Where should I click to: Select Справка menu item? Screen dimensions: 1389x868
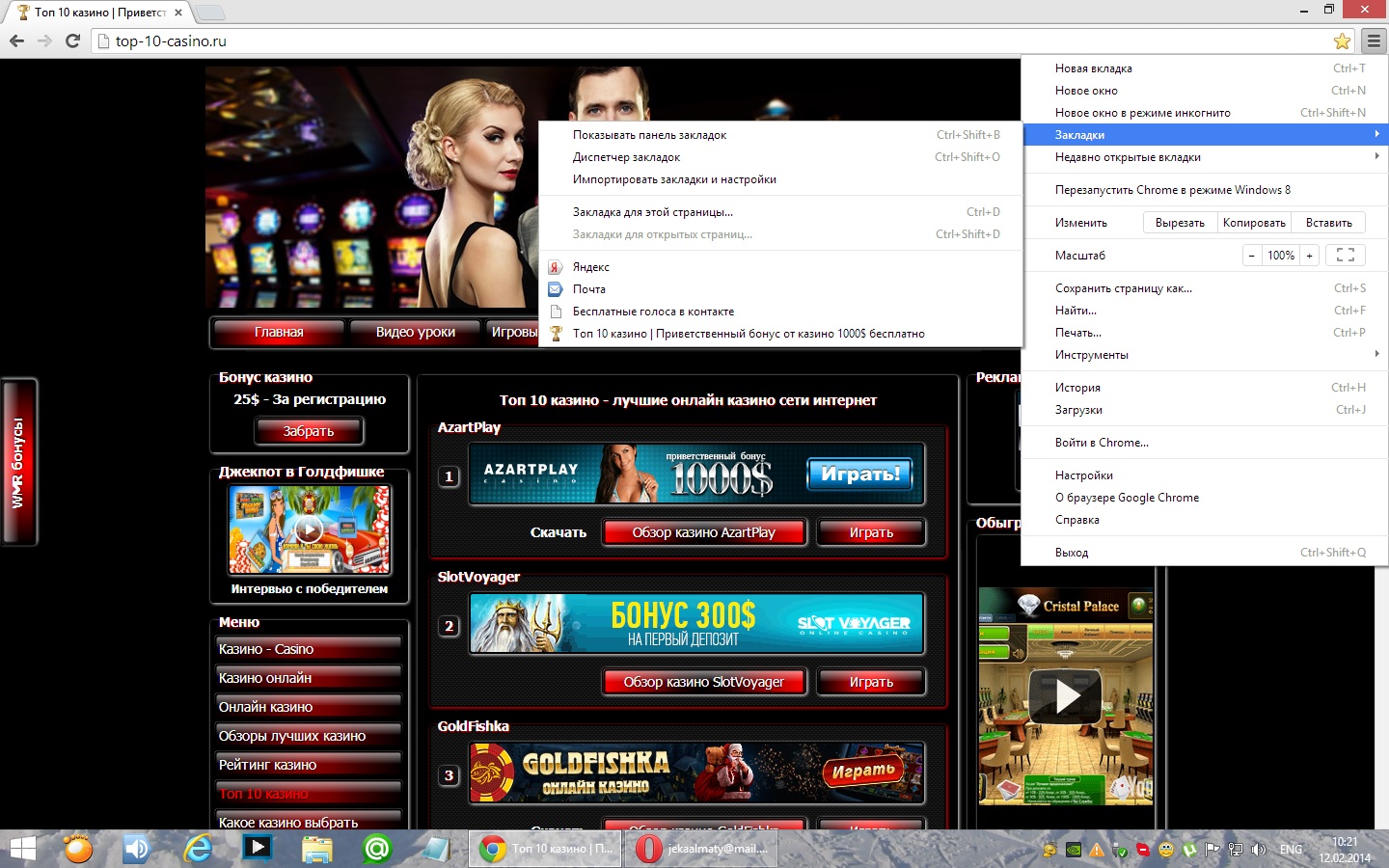[x=1205, y=520]
